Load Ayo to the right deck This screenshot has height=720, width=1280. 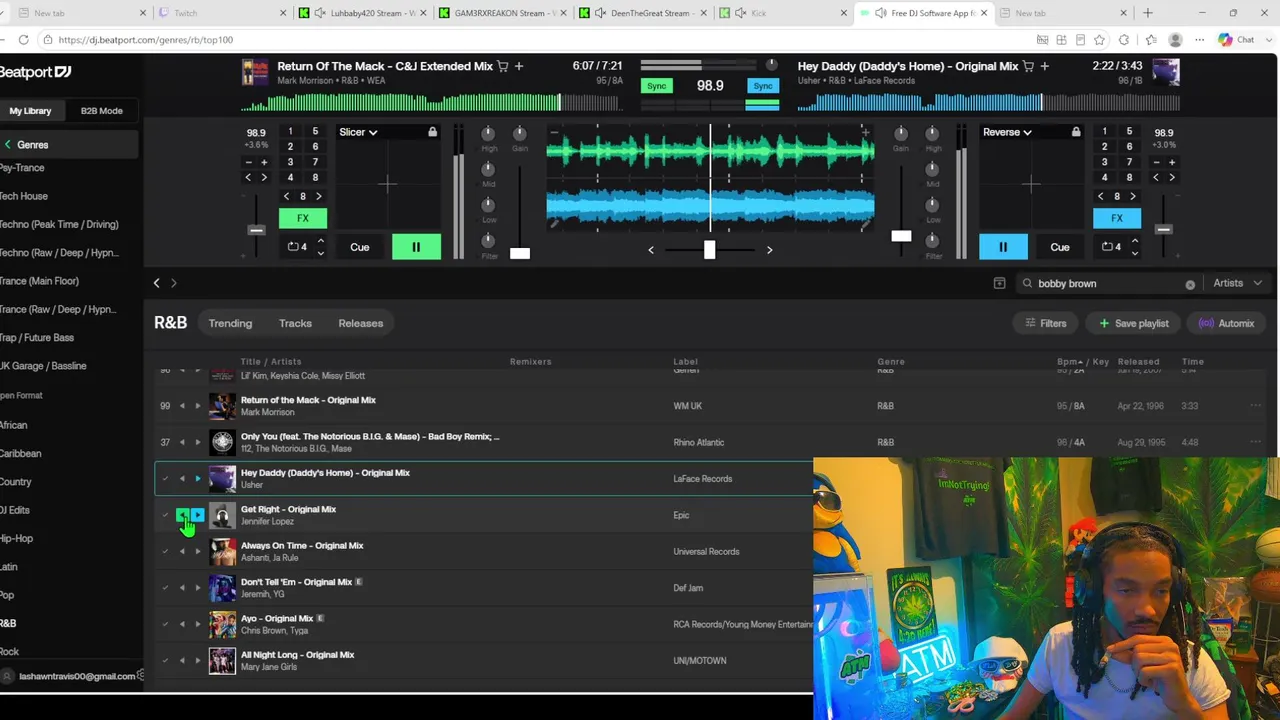(x=197, y=624)
